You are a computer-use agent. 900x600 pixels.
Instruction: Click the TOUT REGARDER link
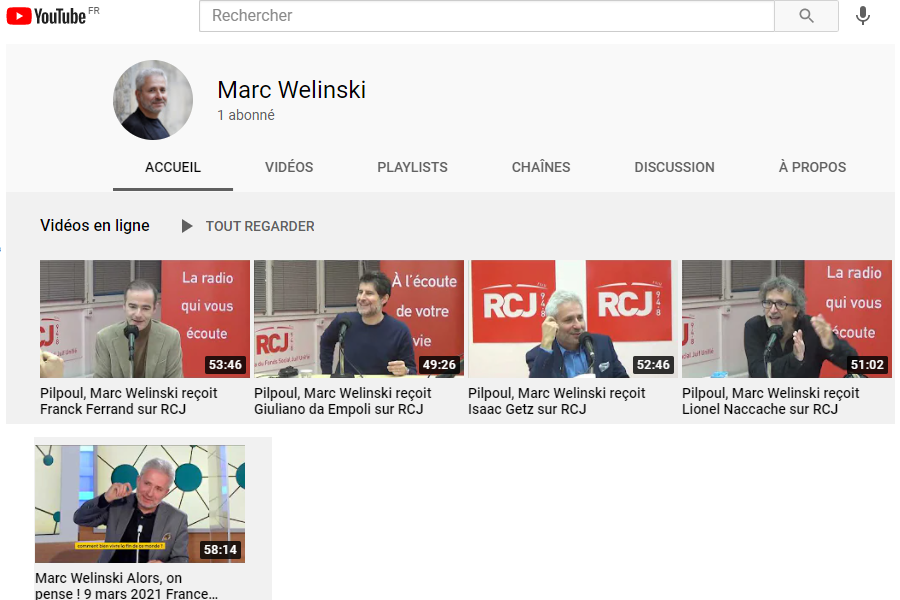tap(259, 226)
